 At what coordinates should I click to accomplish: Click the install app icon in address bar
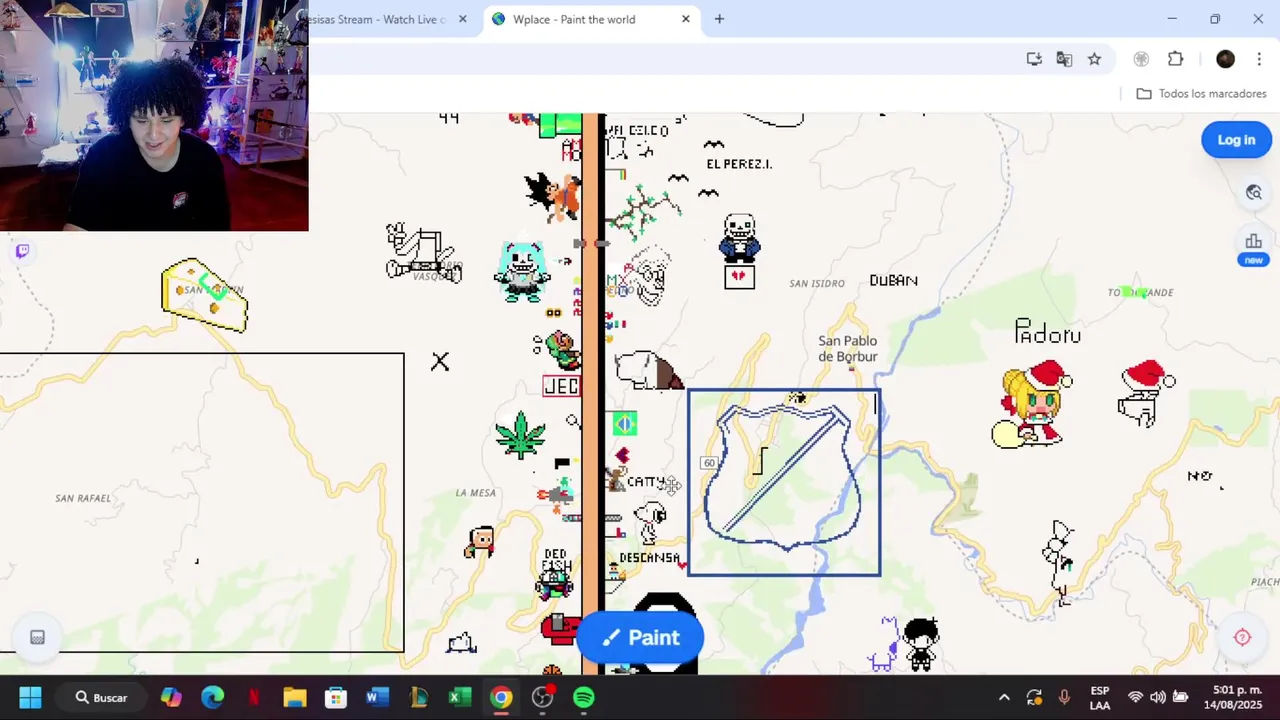point(1034,59)
